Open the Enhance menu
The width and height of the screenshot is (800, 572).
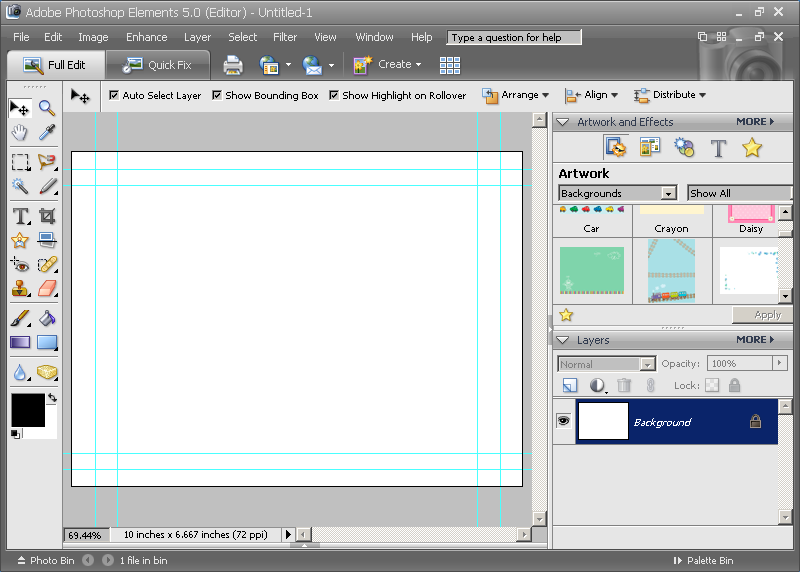[x=146, y=37]
